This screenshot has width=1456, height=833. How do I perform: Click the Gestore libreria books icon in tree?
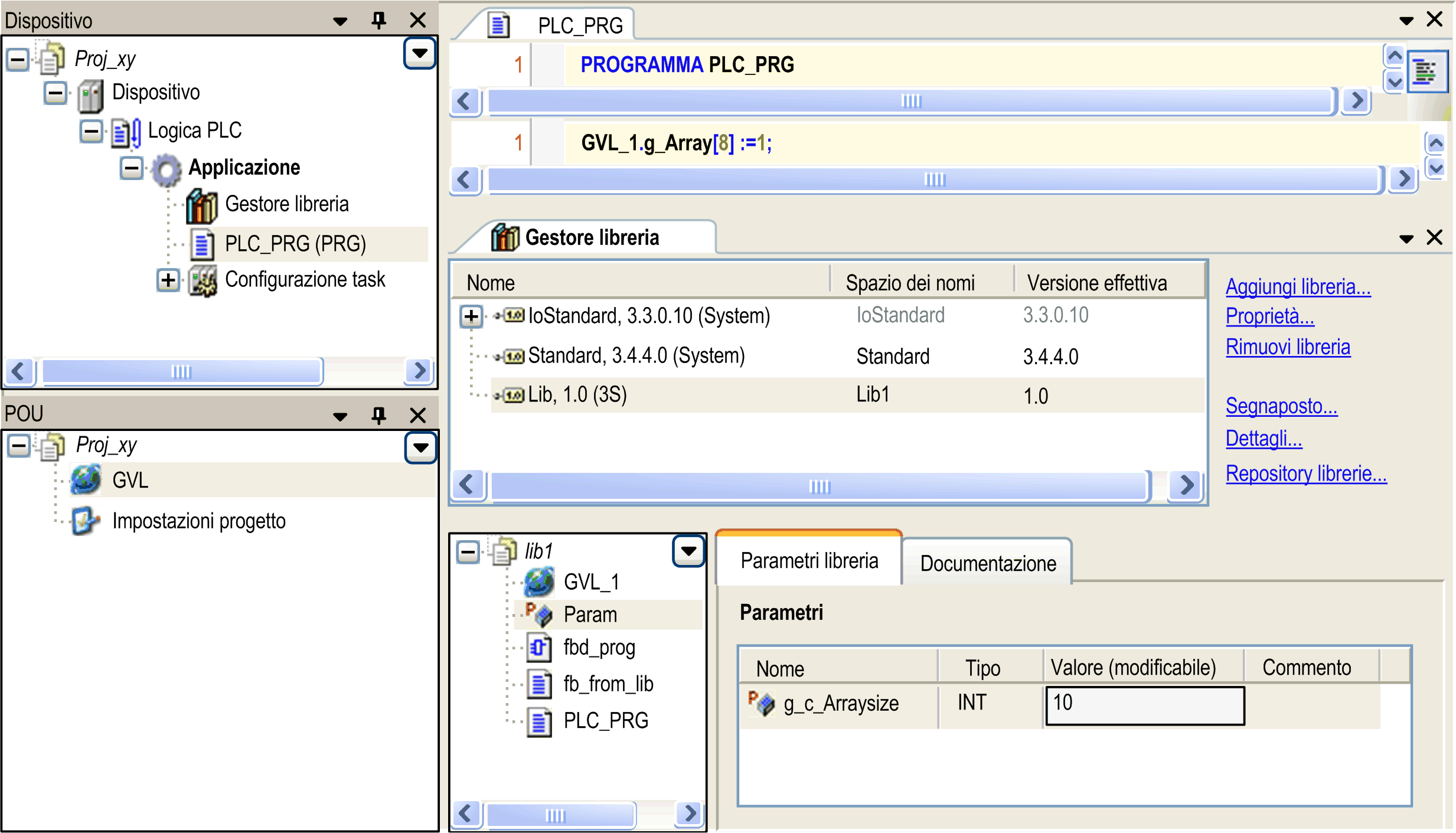(202, 207)
